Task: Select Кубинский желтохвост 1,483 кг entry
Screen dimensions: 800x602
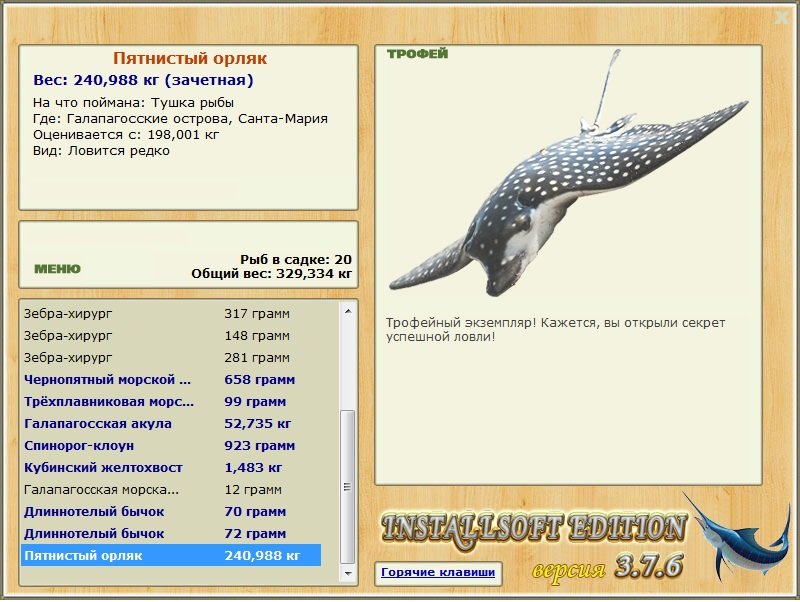Action: click(171, 468)
